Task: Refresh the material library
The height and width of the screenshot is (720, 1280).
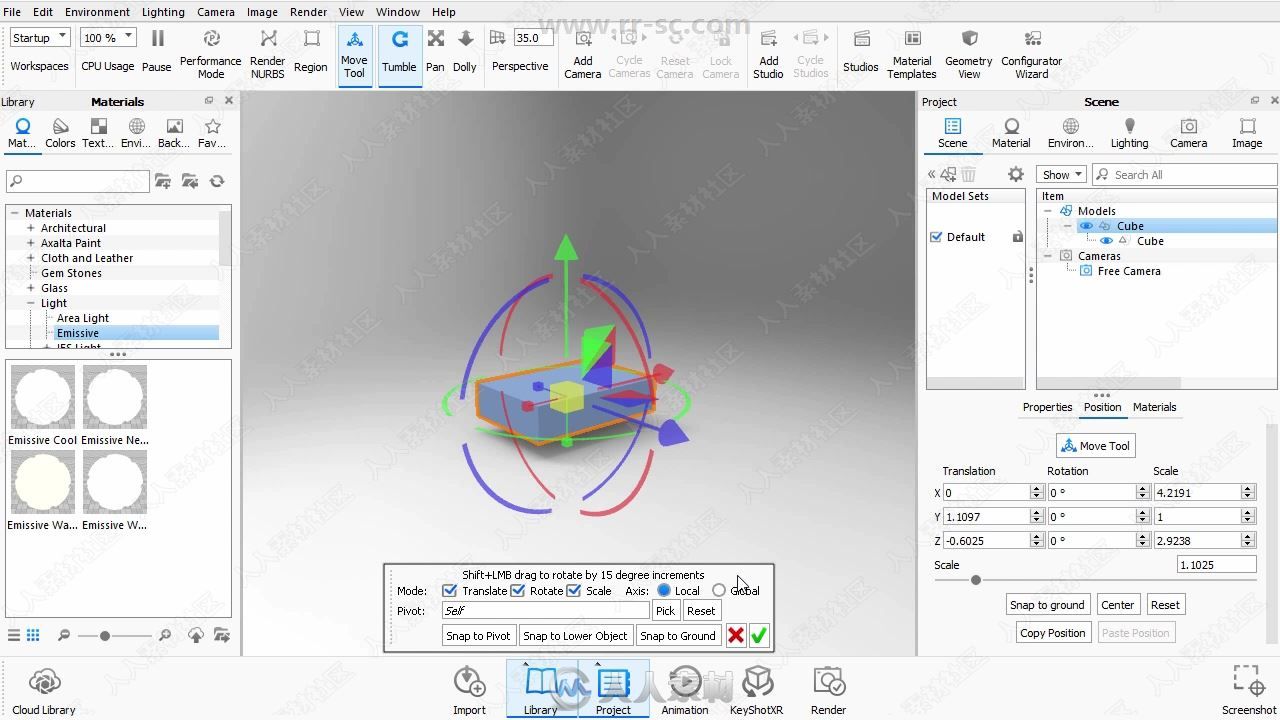Action: coord(217,181)
